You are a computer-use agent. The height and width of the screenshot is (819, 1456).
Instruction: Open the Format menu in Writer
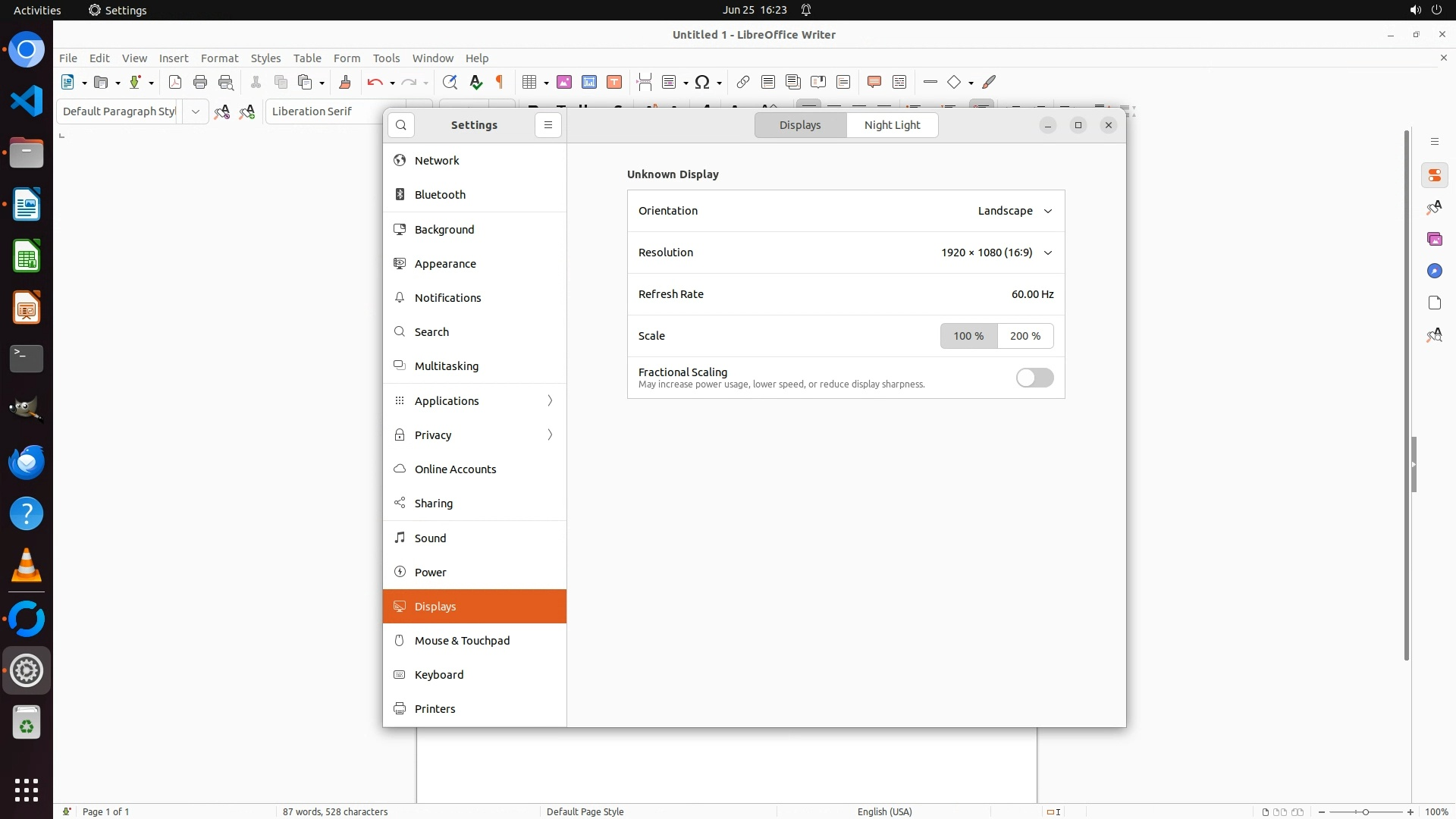click(x=219, y=58)
